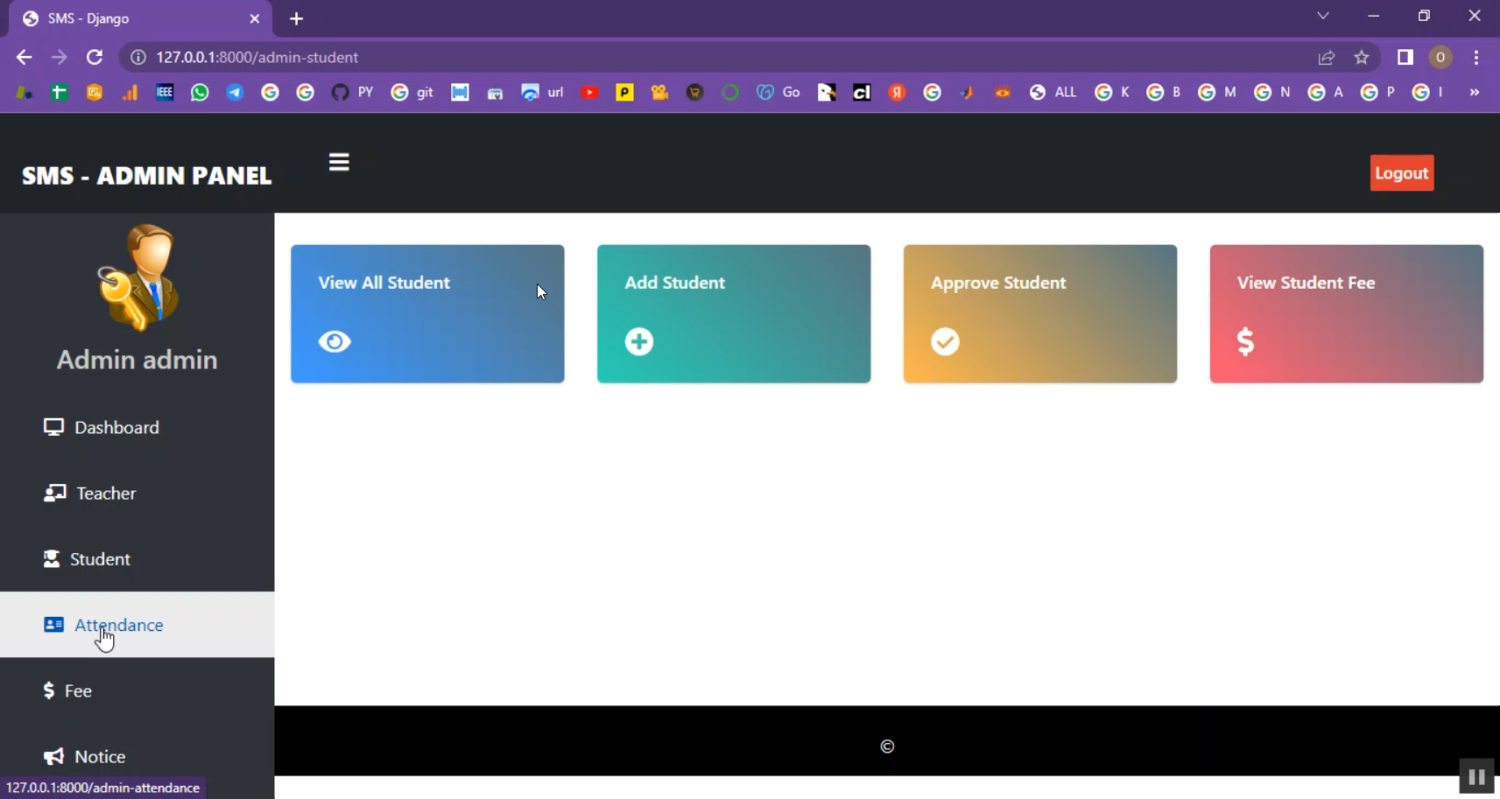Viewport: 1500px width, 799px height.
Task: Expand the hidden bookmarks overflow chevron
Action: click(x=1473, y=92)
